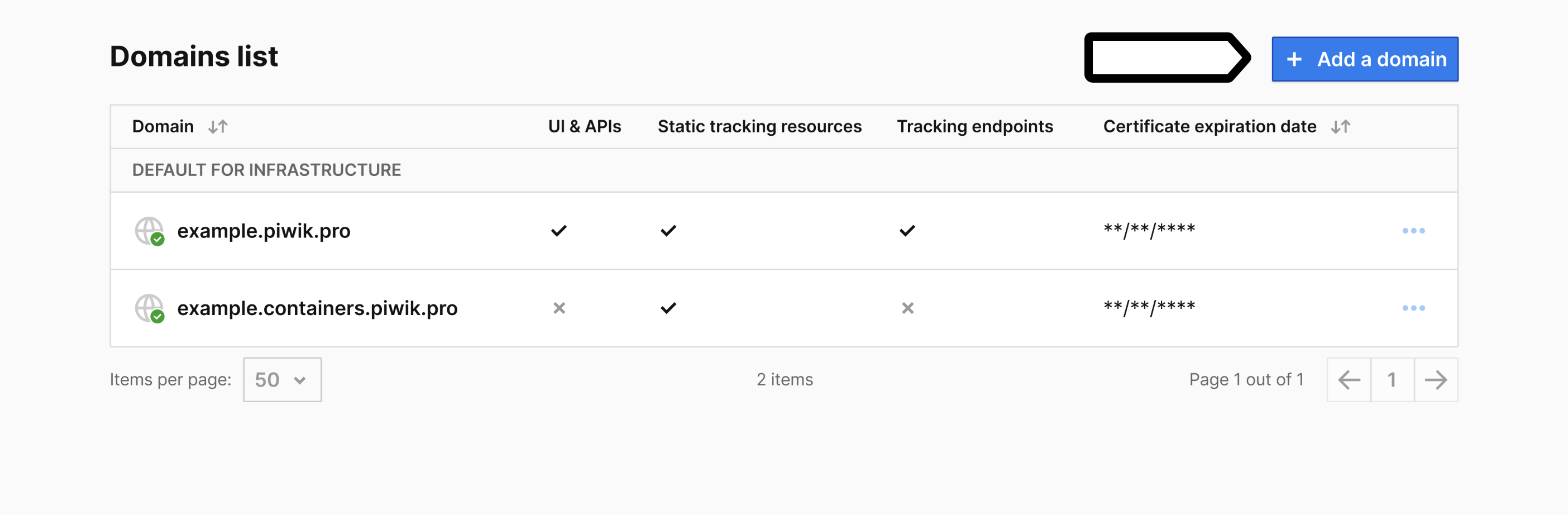Click the Domain column header
The image size is (1568, 515).
point(162,127)
